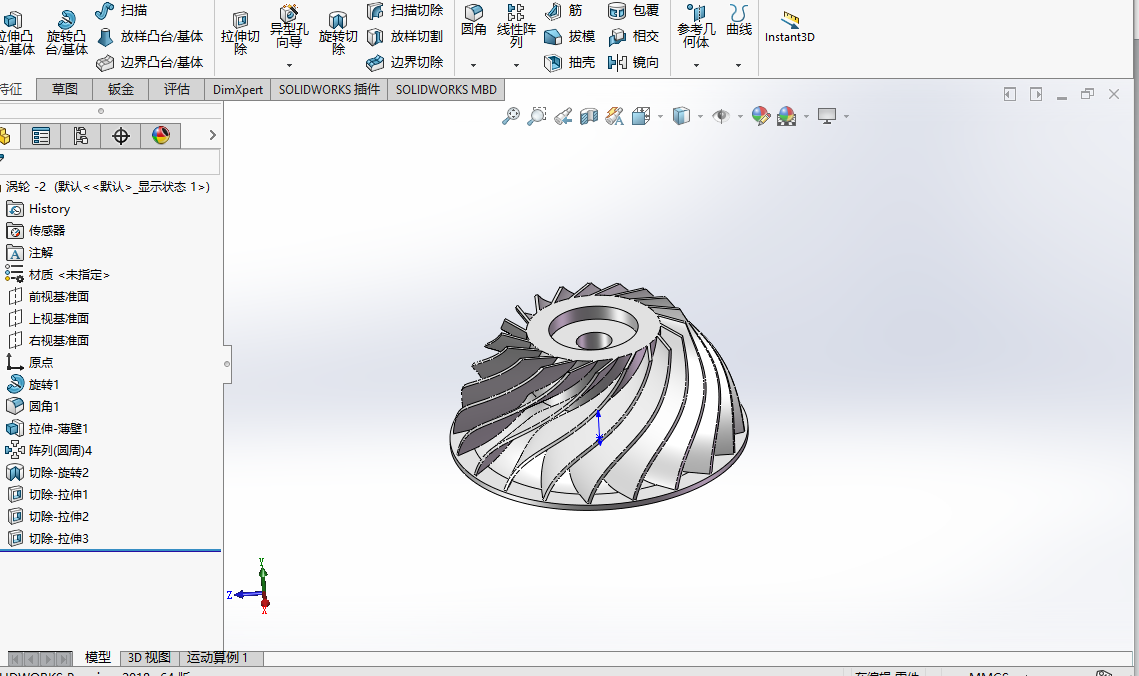The height and width of the screenshot is (676, 1139).
Task: Open the Display Style cube dropdown
Action: [700, 116]
